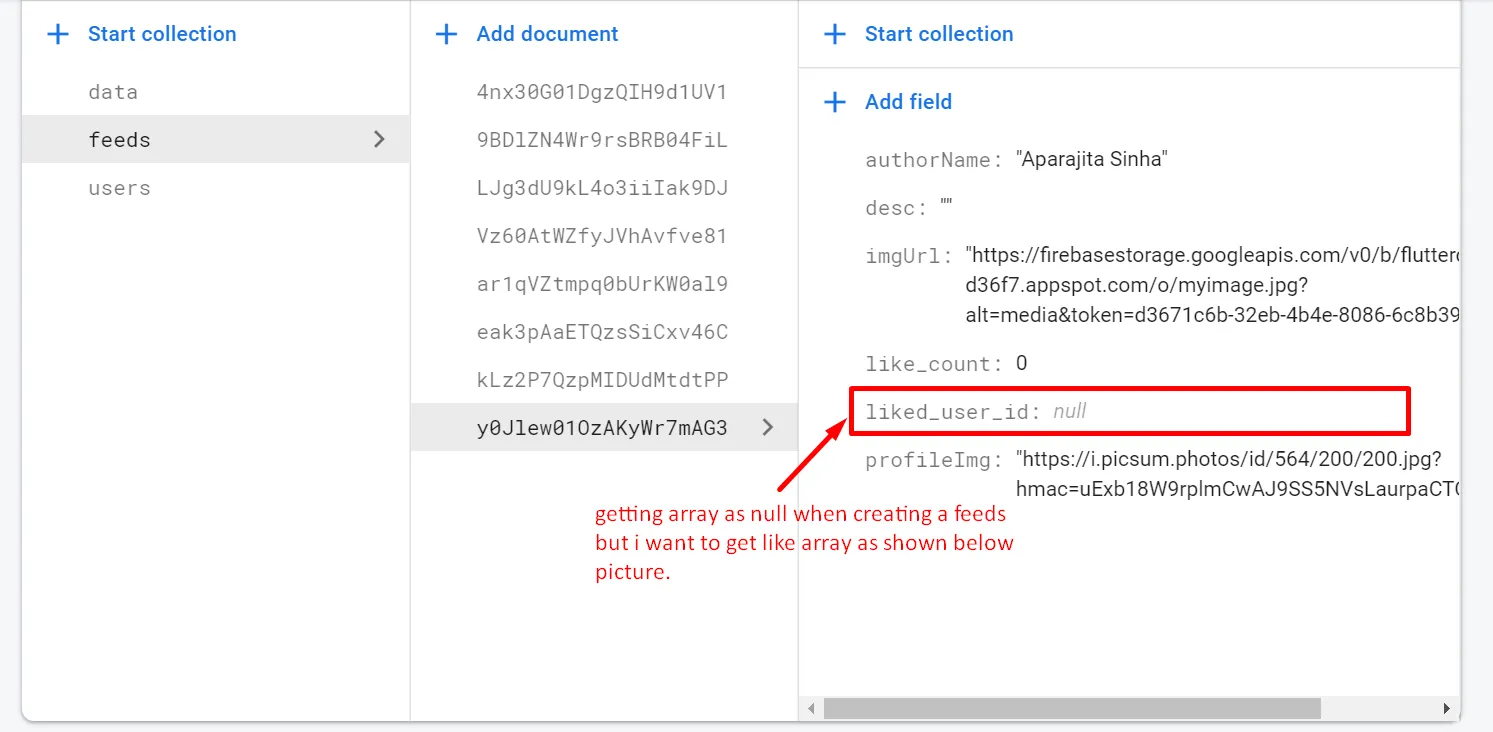
Task: Click the like_count field label
Action: coord(933,364)
